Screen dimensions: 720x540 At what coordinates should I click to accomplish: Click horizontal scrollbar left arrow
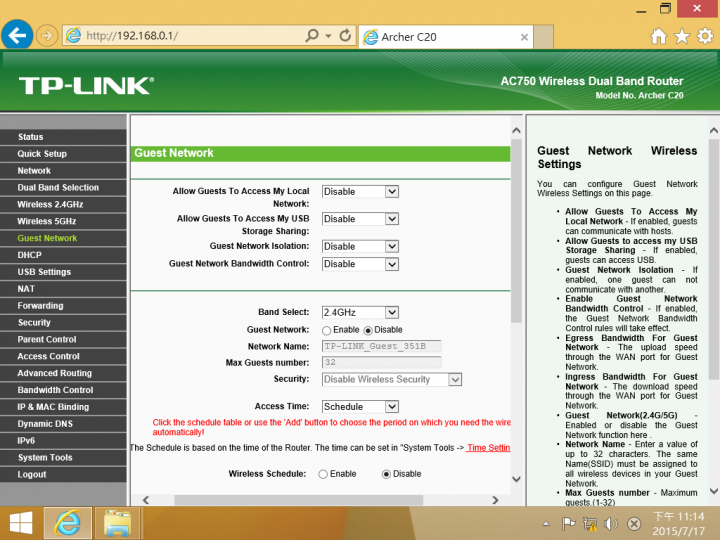coord(146,500)
